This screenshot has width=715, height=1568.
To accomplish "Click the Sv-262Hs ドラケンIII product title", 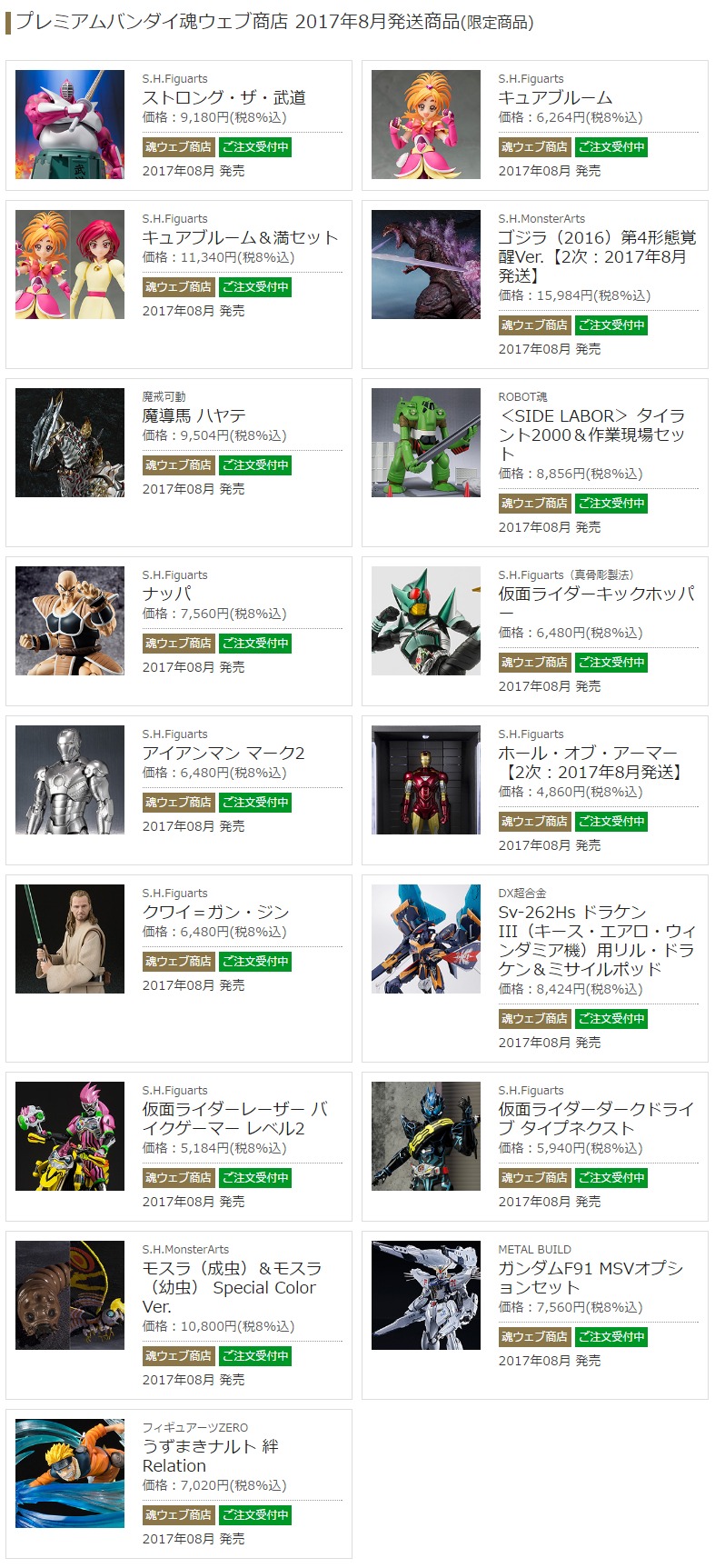I will 597,941.
